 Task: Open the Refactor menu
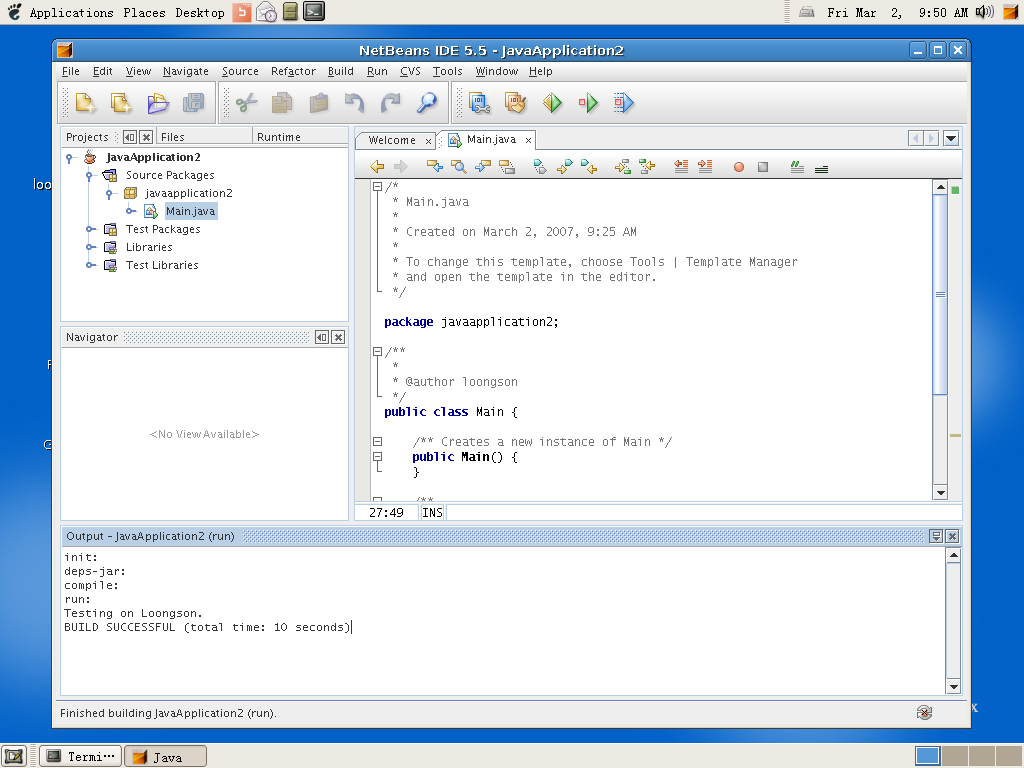coord(293,71)
